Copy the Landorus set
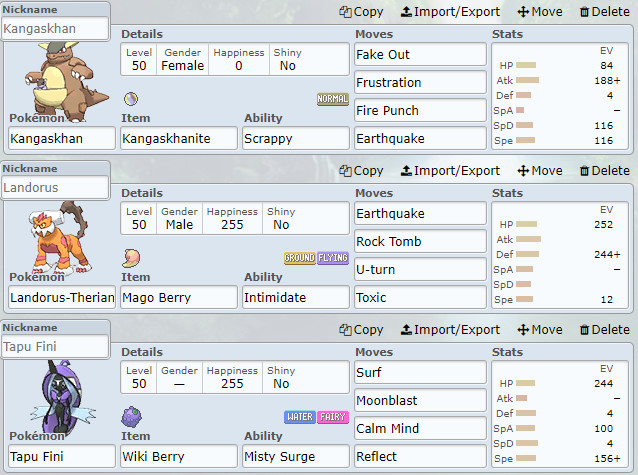The image size is (638, 475). (x=361, y=171)
